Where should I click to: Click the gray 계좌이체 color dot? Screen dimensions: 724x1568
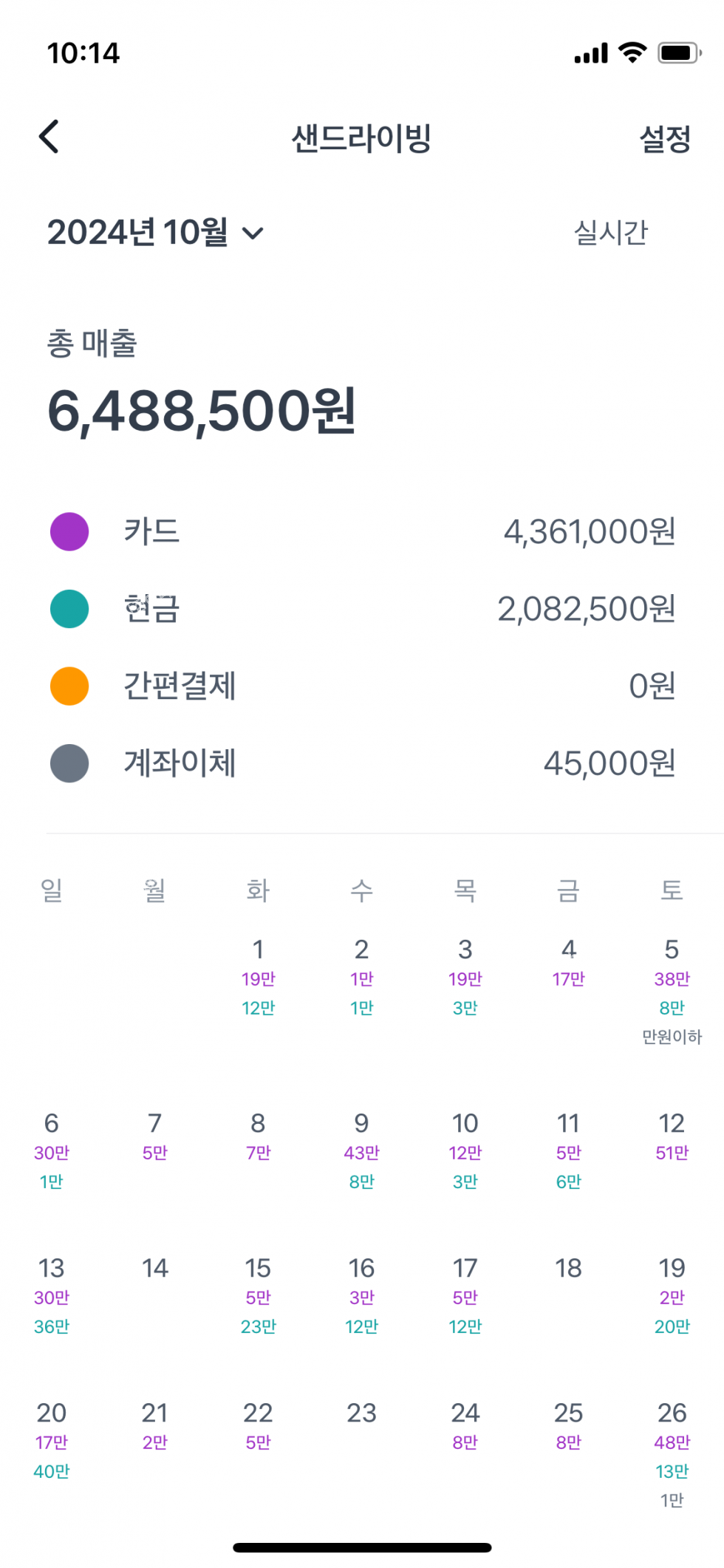[x=69, y=763]
